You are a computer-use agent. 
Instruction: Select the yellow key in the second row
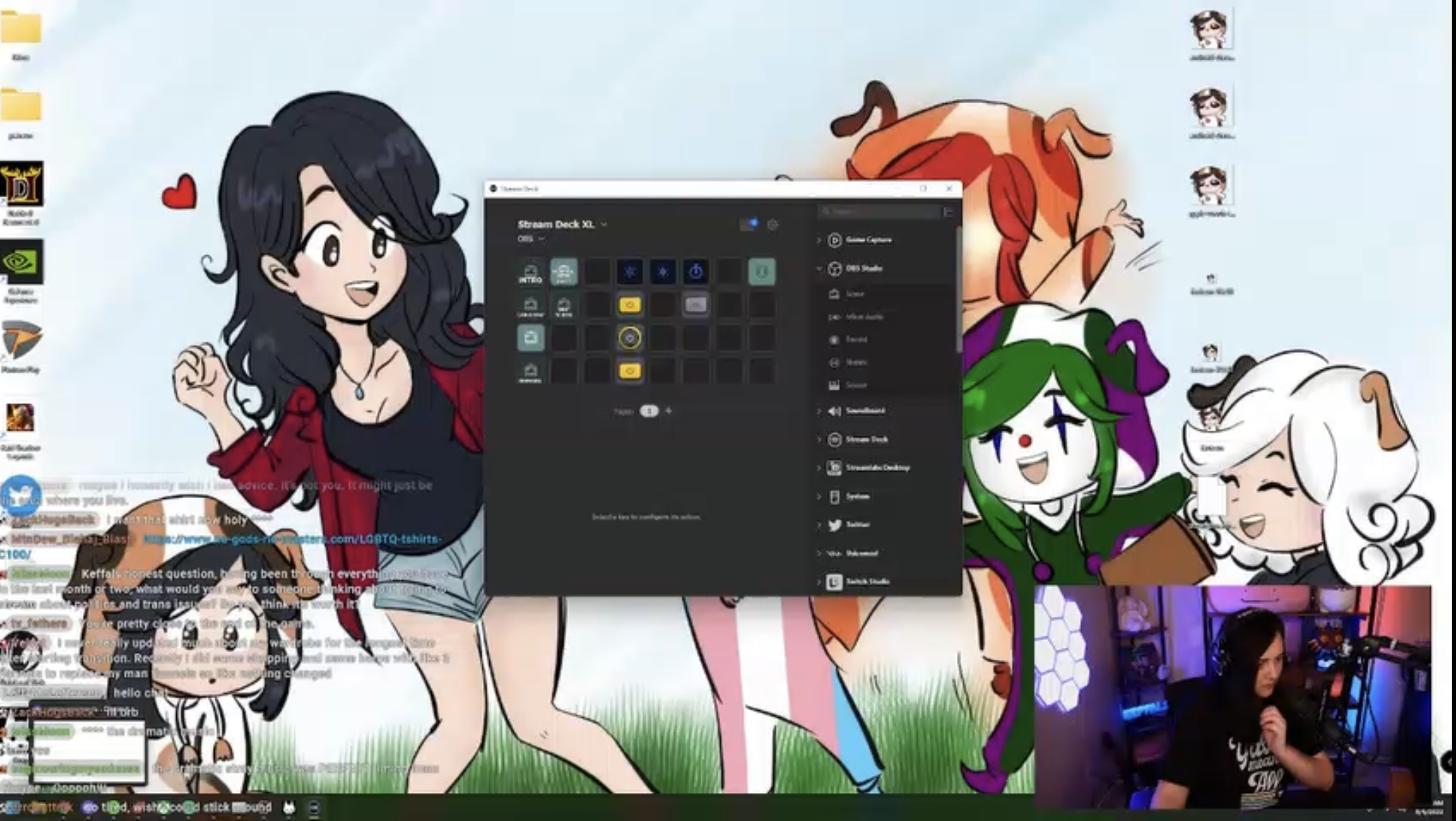(x=630, y=305)
